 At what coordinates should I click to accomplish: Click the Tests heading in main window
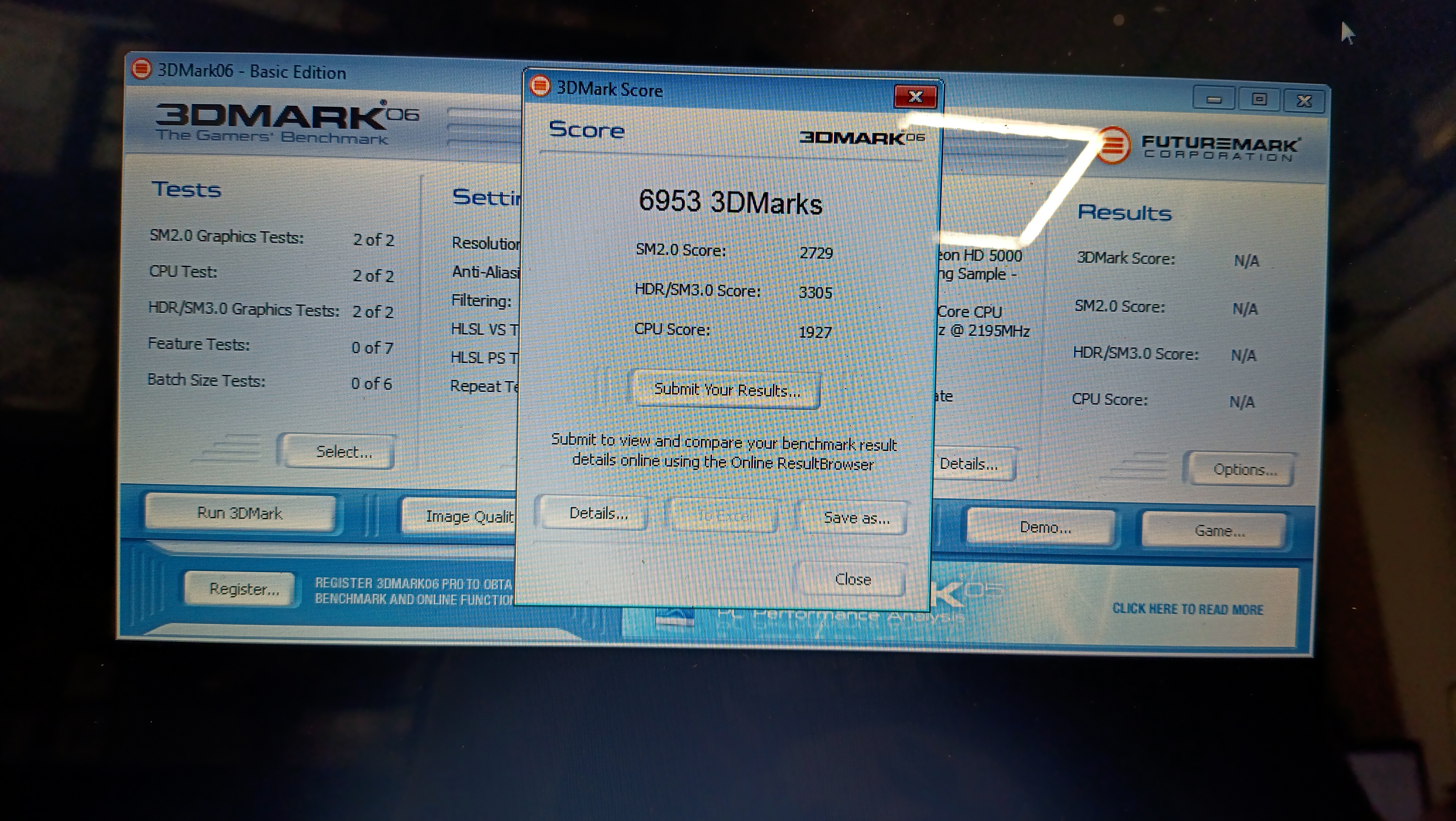[186, 189]
